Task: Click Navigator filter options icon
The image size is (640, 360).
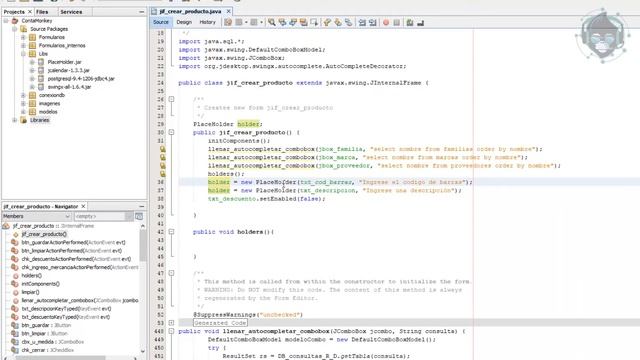Action: [139, 216]
